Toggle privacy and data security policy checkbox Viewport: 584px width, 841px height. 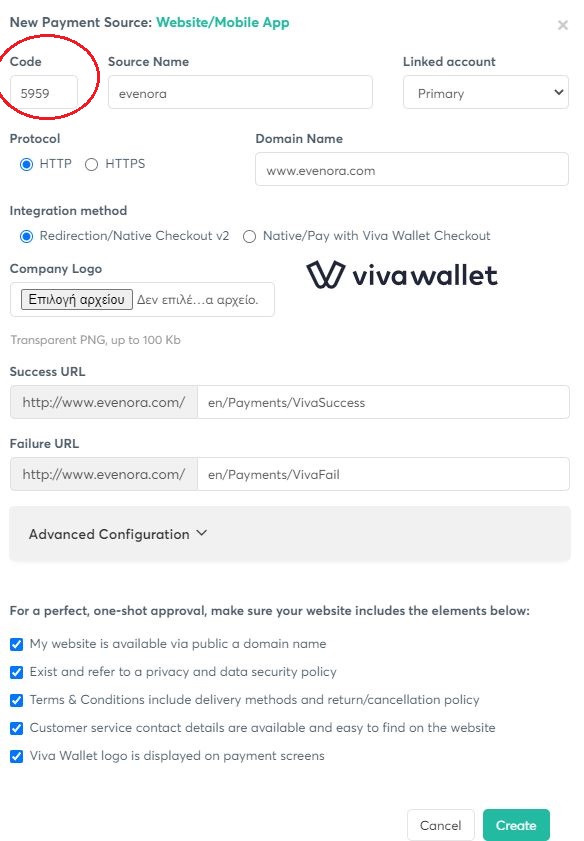tap(17, 672)
